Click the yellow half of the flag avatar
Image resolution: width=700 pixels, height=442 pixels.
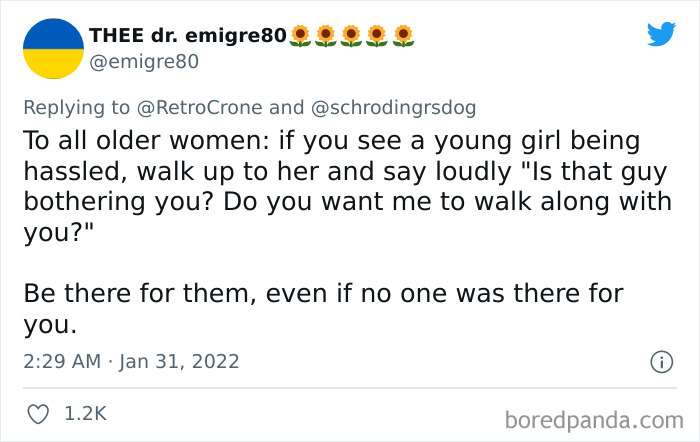pos(52,63)
